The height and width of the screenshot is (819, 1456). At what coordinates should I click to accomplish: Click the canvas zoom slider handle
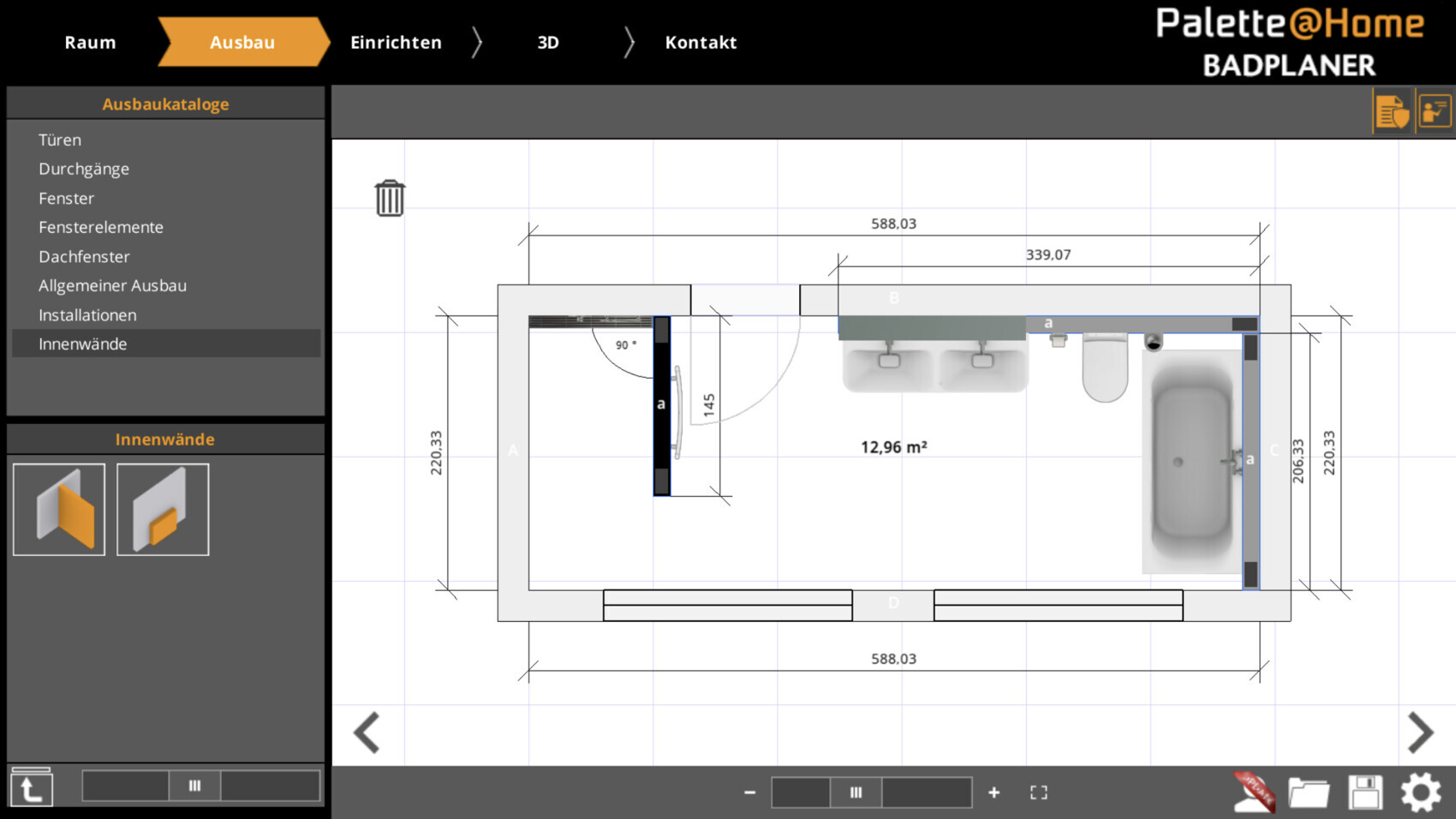(x=856, y=792)
